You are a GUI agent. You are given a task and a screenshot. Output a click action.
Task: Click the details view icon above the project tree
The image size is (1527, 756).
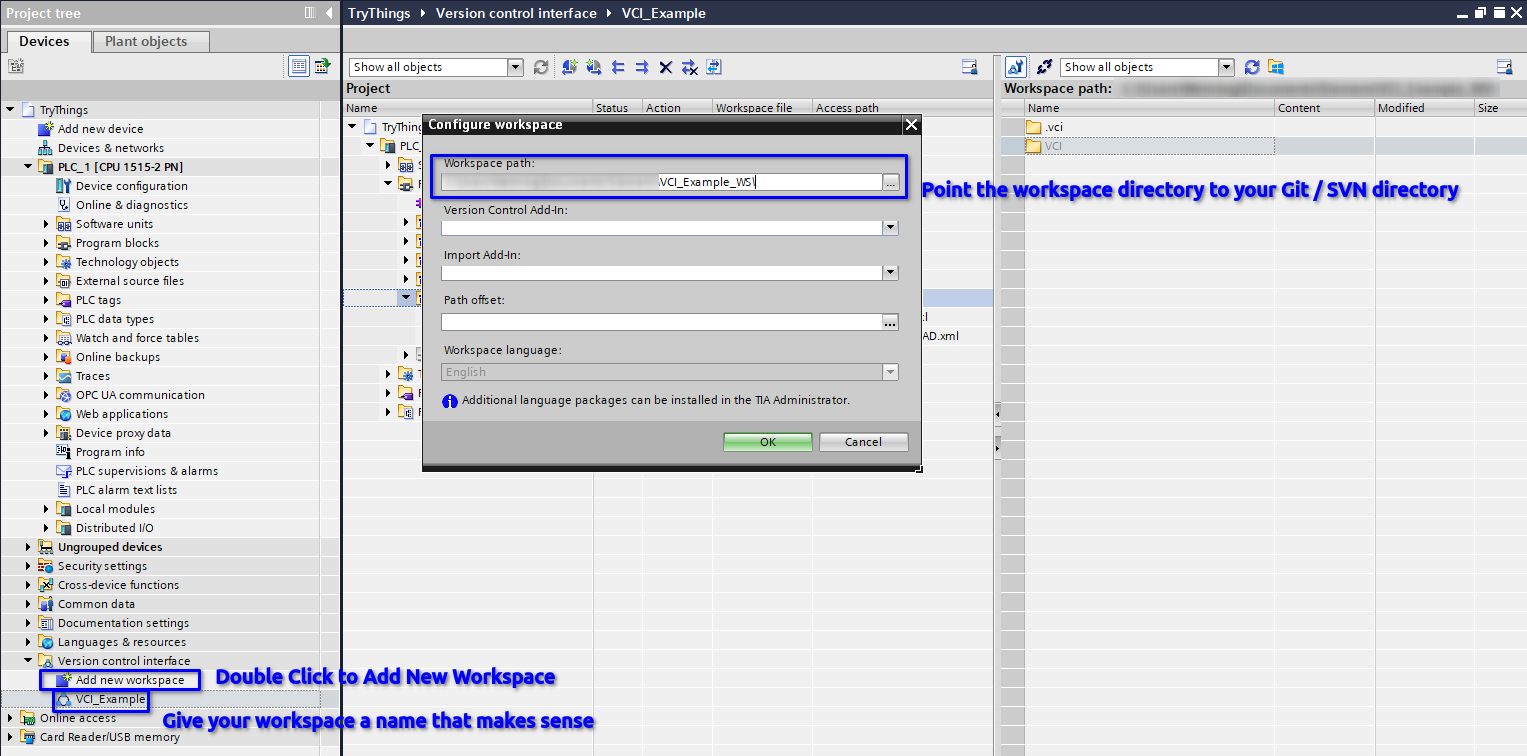point(299,65)
